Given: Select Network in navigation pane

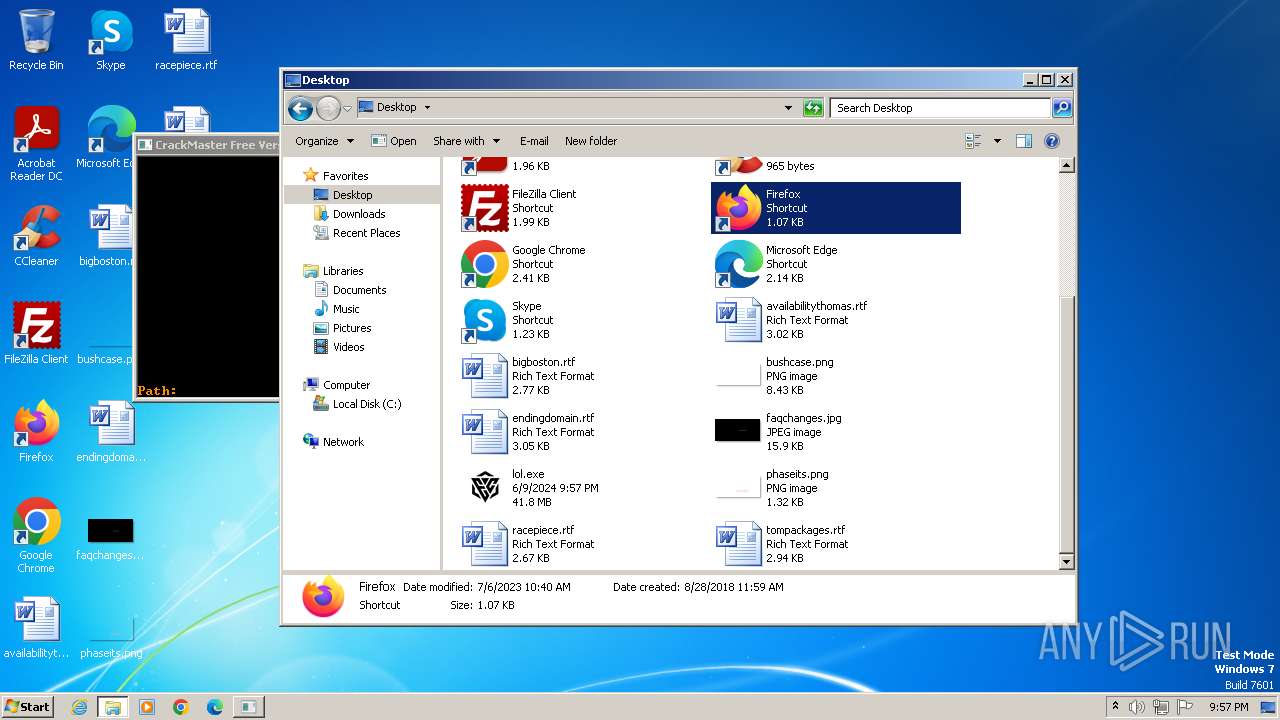Looking at the screenshot, I should tap(334, 442).
